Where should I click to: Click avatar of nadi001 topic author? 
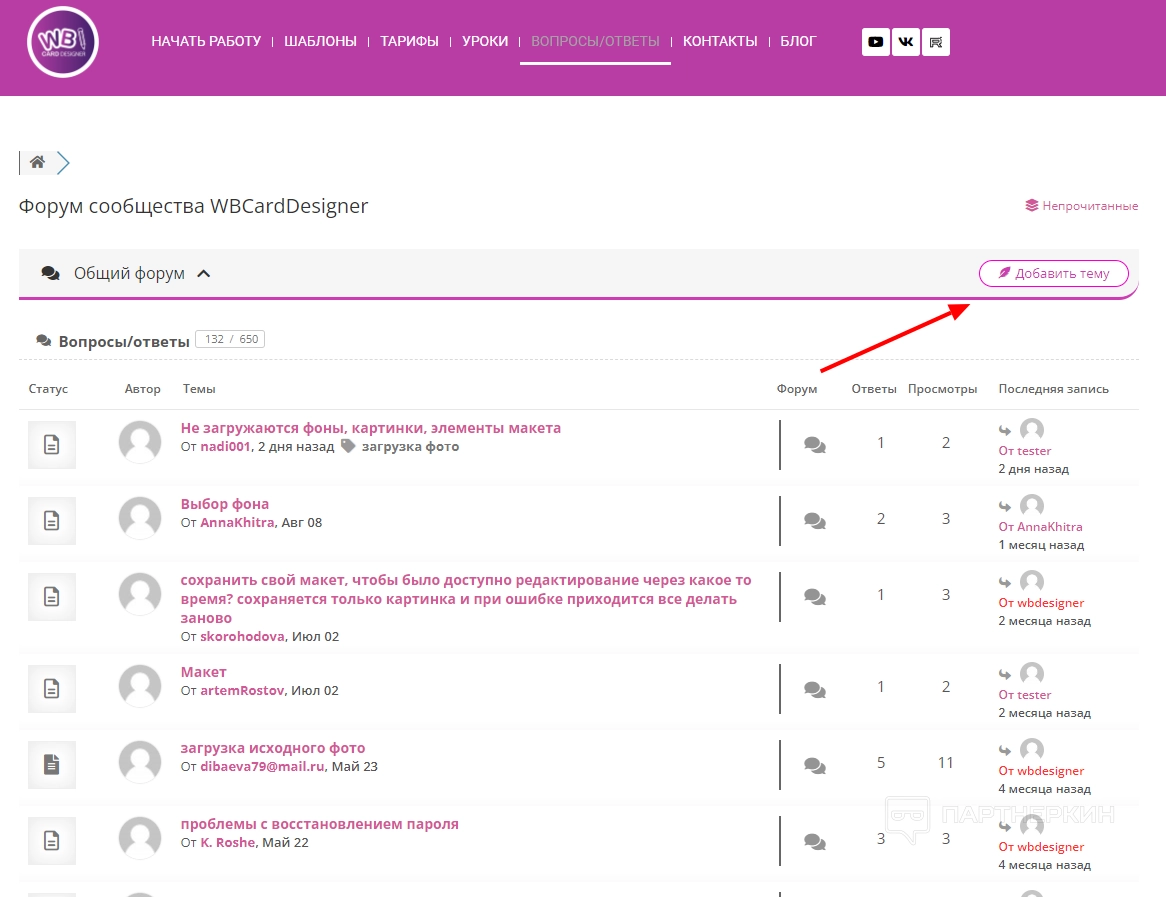pos(140,442)
